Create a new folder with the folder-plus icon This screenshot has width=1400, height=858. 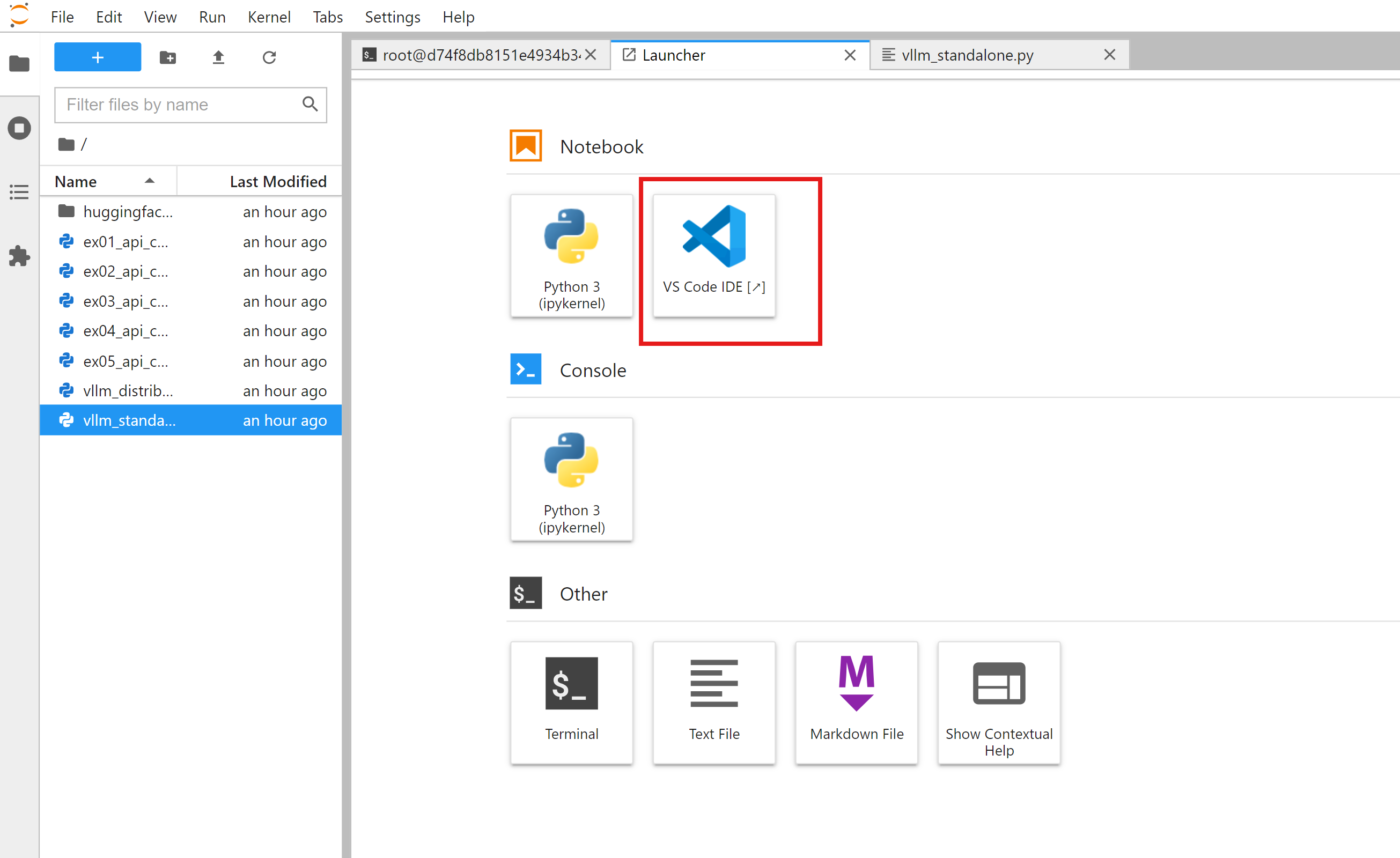tap(167, 57)
